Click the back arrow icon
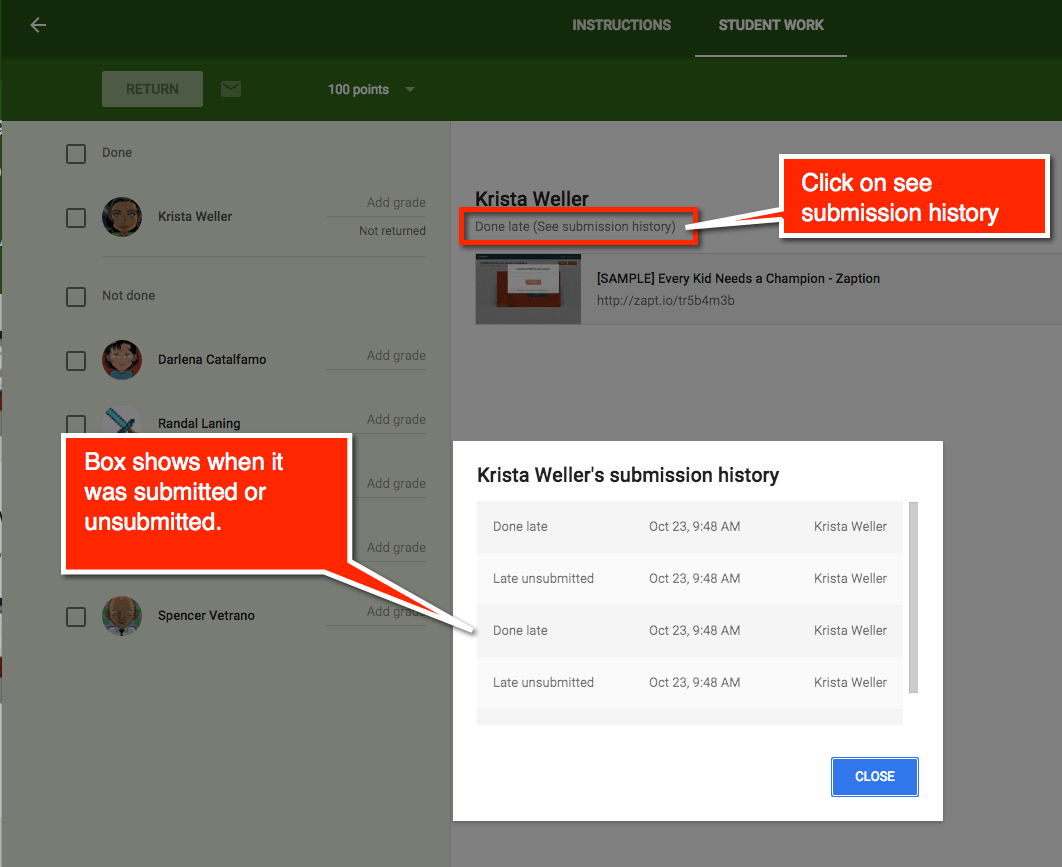Viewport: 1062px width, 867px height. (38, 25)
